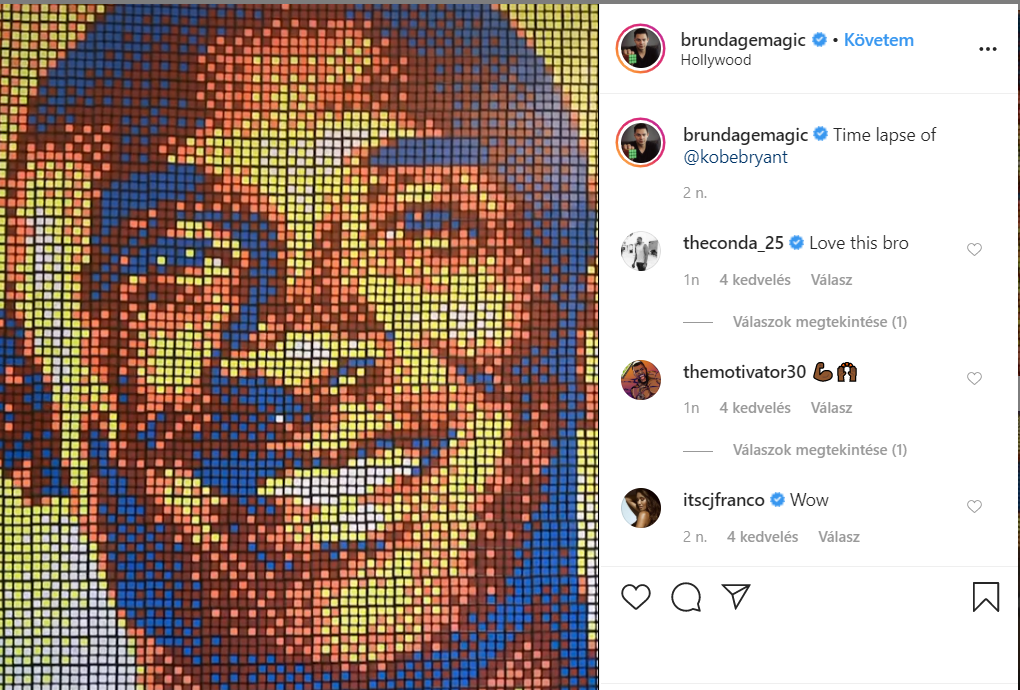Click the Követem follow button
The height and width of the screenshot is (690, 1020).
(878, 39)
